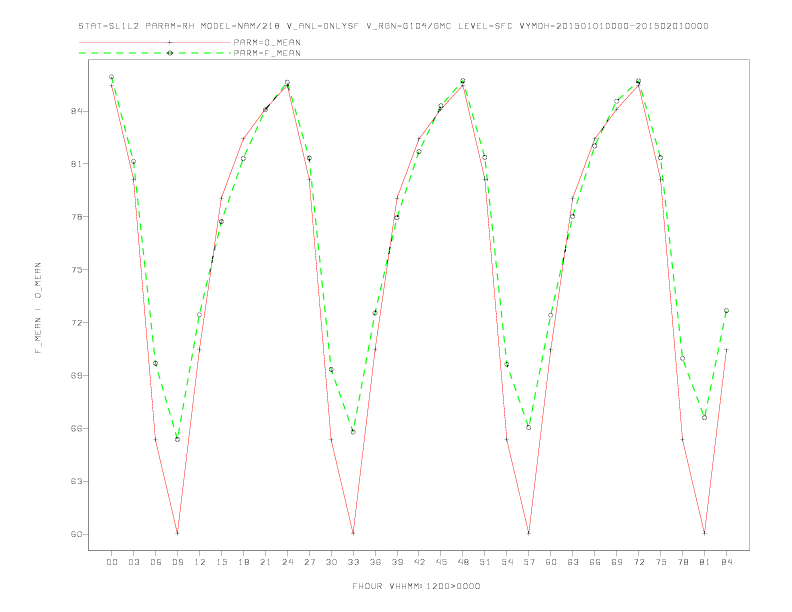Click F_MEAN circle point at hour 84
The height and width of the screenshot is (612, 792).
click(726, 311)
